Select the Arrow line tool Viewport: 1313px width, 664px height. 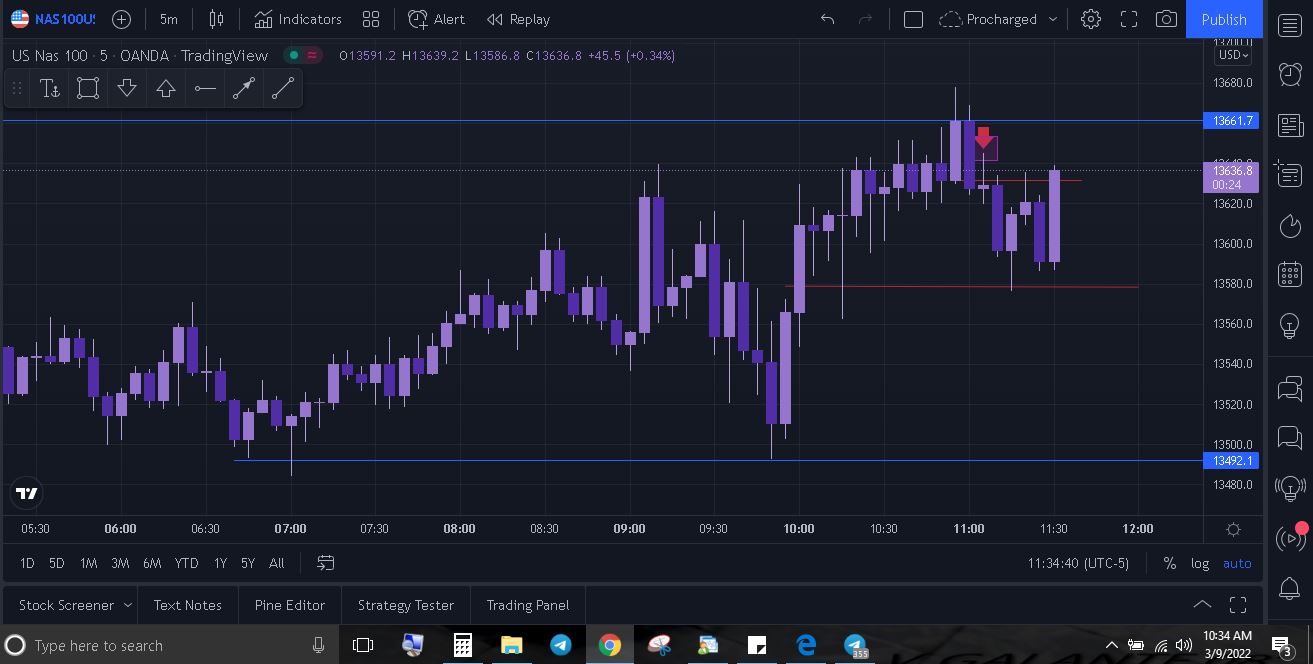tap(244, 89)
